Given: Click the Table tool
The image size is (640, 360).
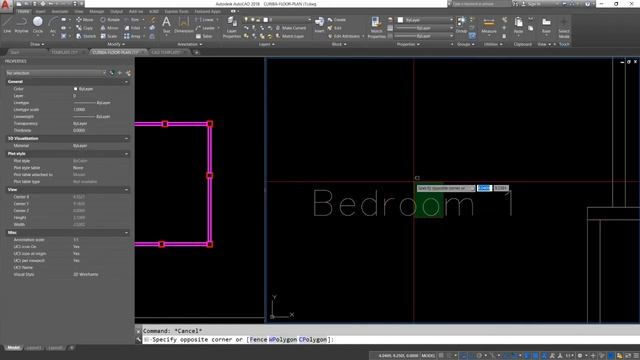Looking at the screenshot, I should [204, 36].
